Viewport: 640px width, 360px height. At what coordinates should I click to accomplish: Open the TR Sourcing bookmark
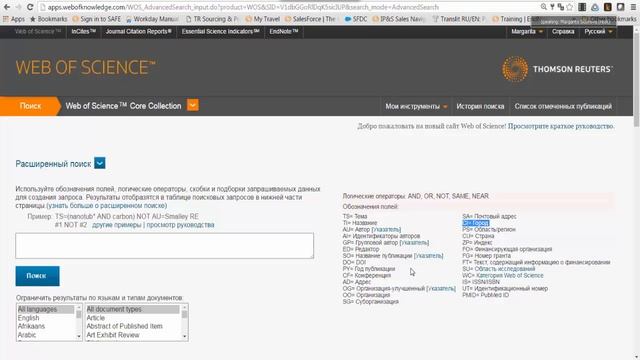(x=212, y=19)
